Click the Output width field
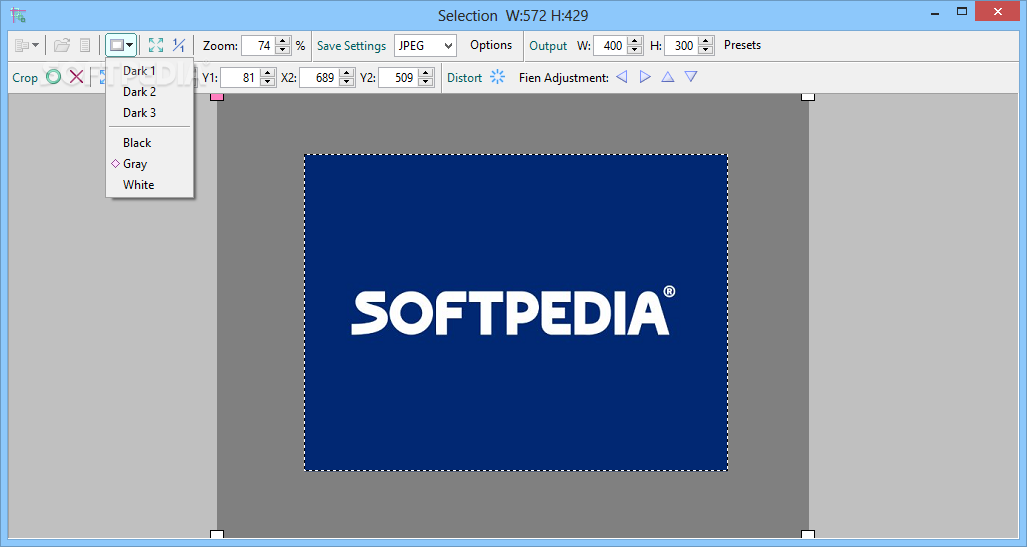The width and height of the screenshot is (1027, 547). [610, 45]
